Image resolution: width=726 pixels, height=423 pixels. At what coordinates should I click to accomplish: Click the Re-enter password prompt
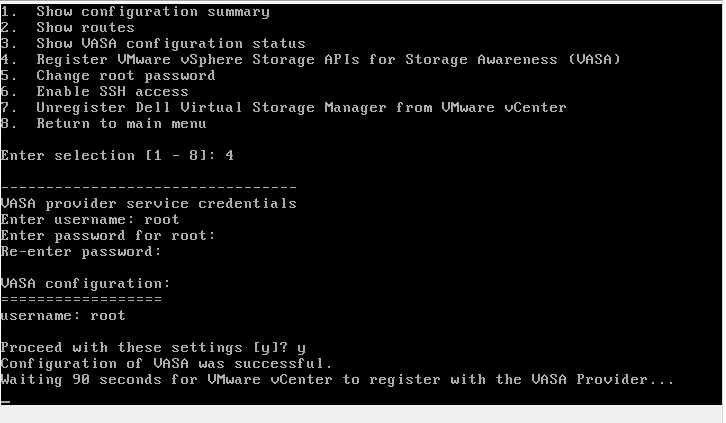pos(80,252)
